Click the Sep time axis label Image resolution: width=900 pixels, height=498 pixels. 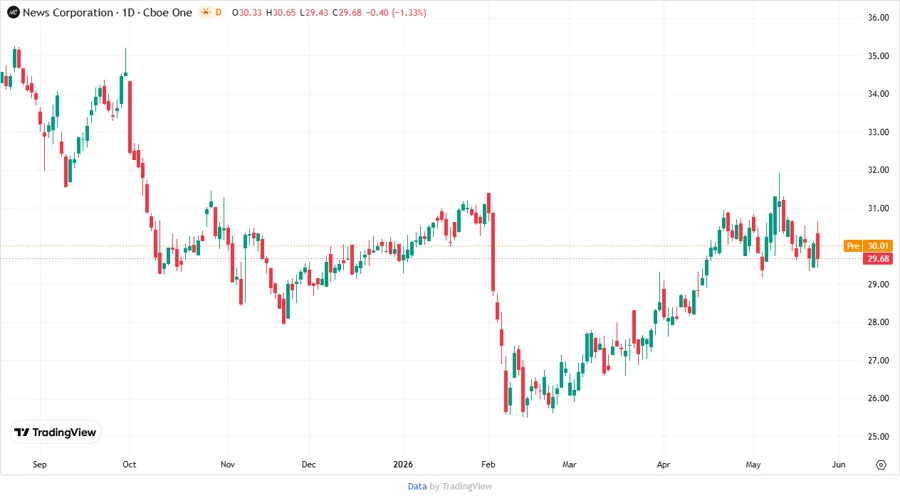click(x=40, y=465)
